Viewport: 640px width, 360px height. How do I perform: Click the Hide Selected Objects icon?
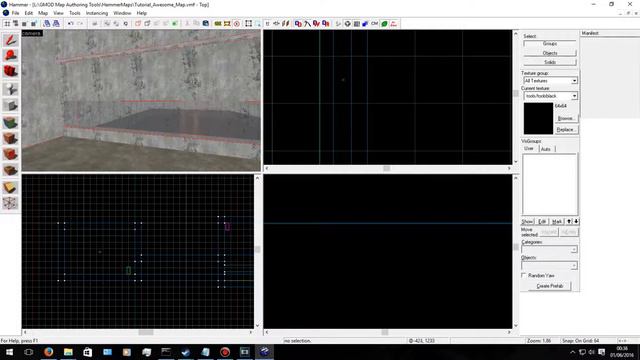(138, 24)
